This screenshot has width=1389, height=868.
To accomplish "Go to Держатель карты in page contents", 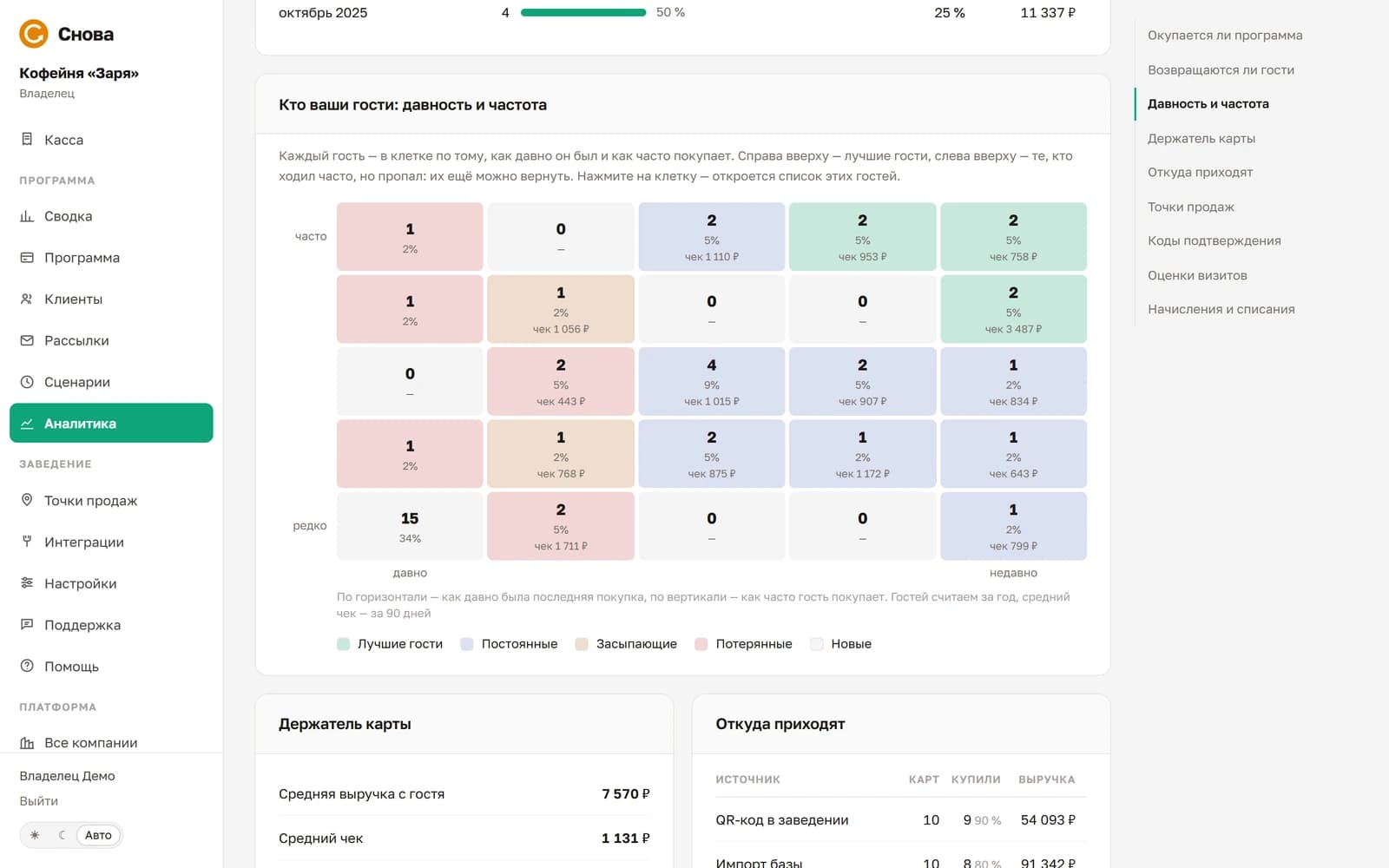I will tap(1201, 138).
